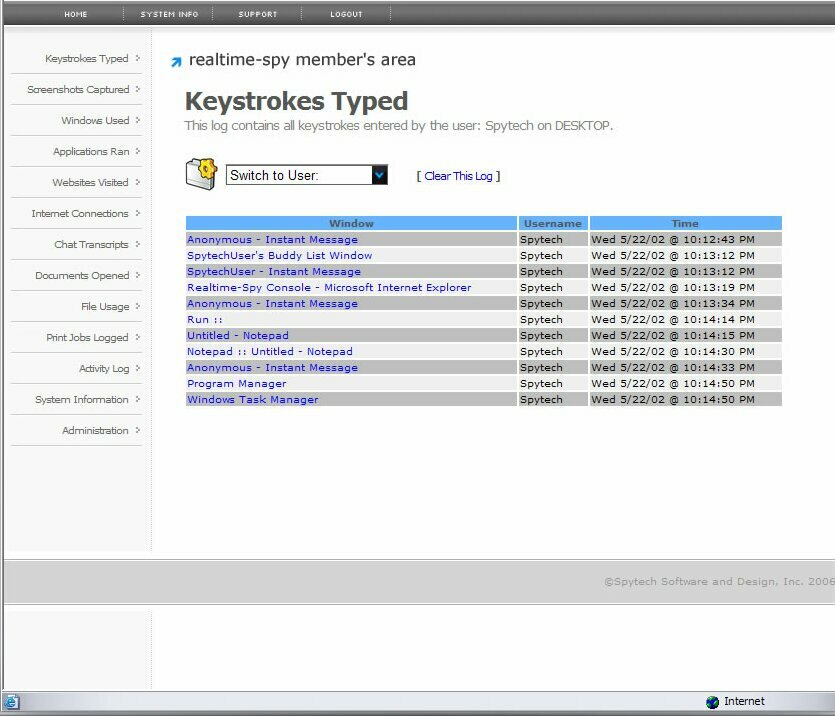Click the Time column header

pyautogui.click(x=685, y=224)
